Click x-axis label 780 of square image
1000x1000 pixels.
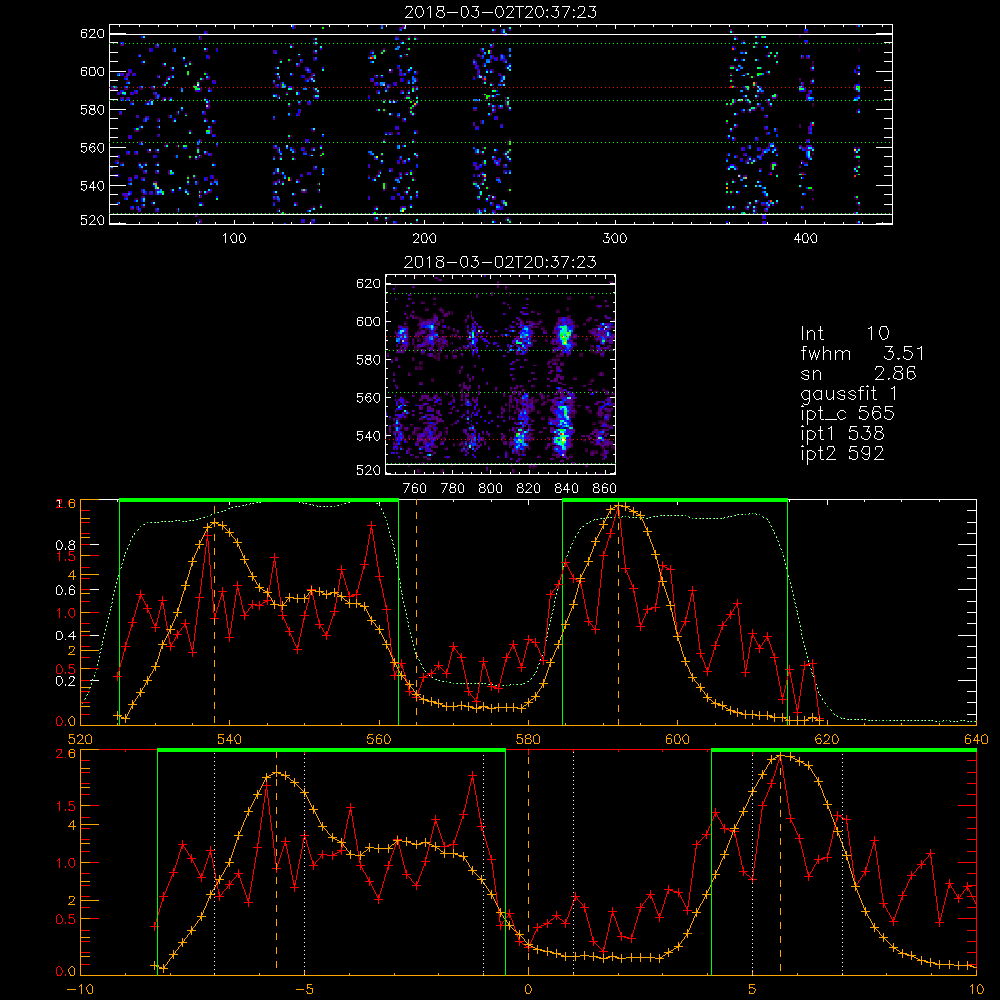click(x=453, y=489)
